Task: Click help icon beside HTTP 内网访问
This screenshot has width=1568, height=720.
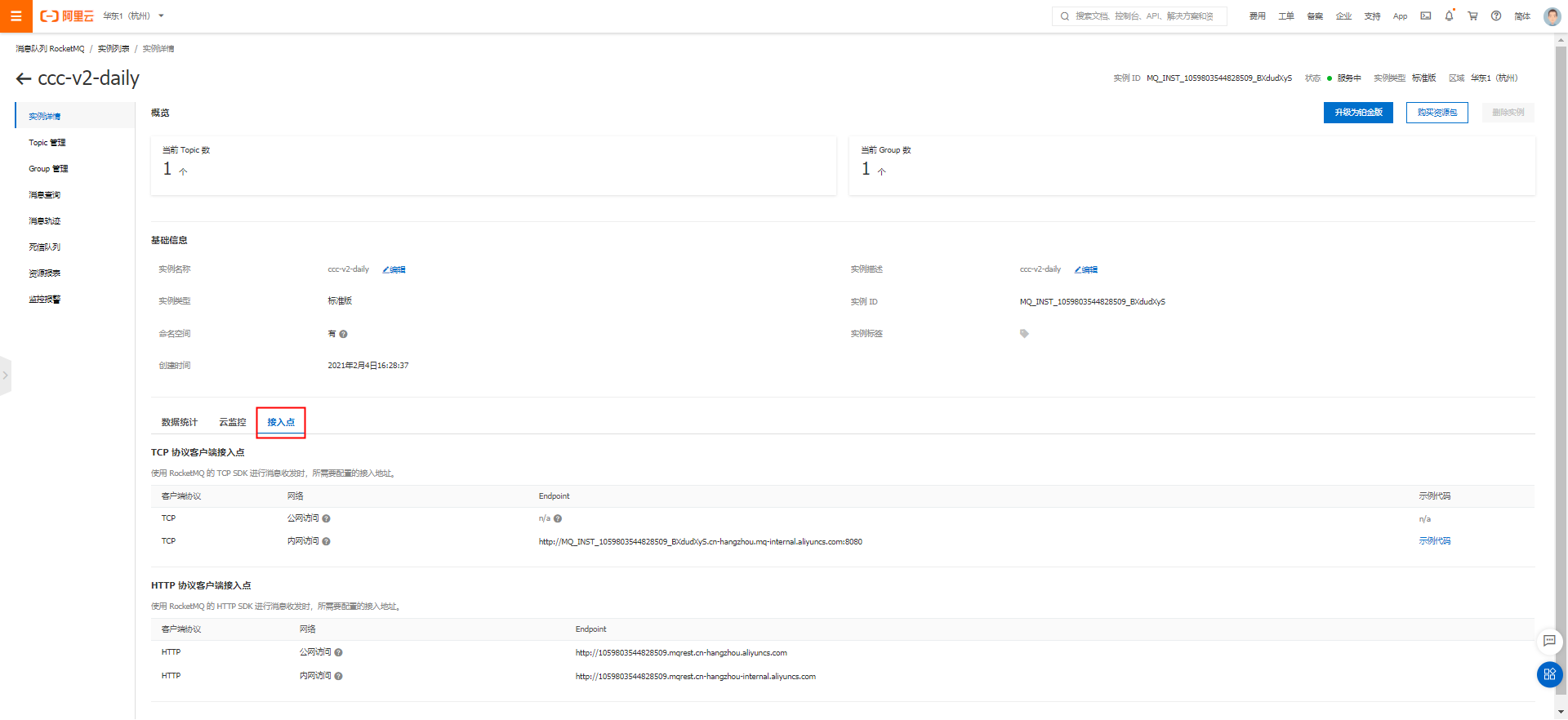Action: click(x=338, y=676)
